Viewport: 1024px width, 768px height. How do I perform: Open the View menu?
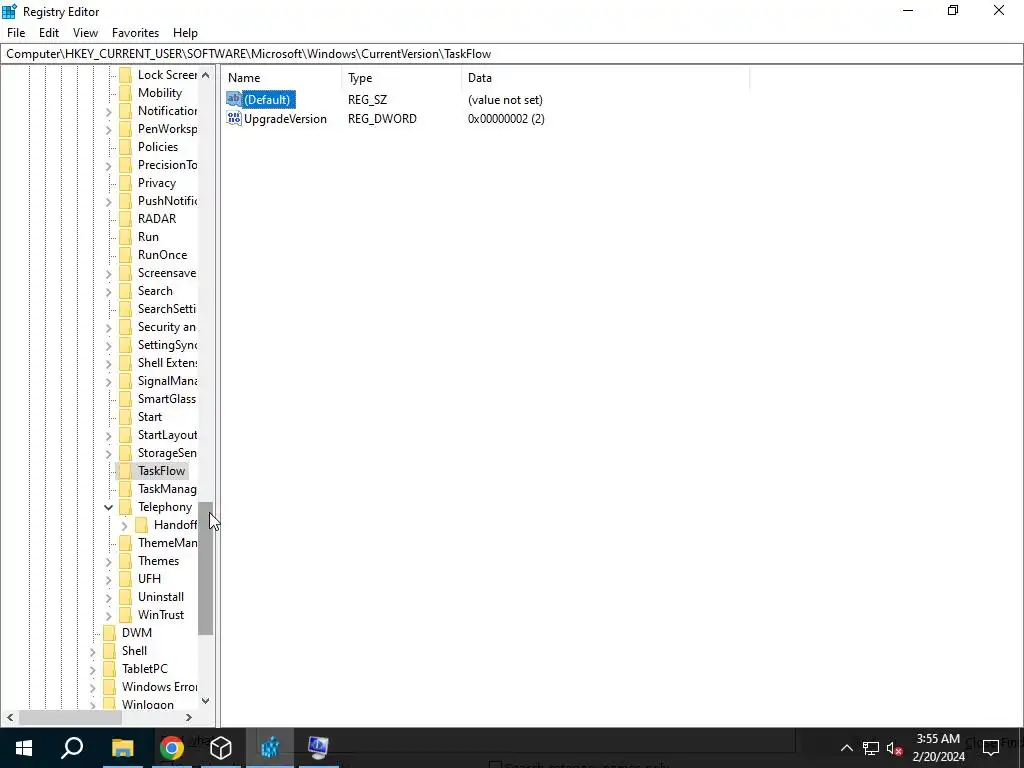coord(85,33)
